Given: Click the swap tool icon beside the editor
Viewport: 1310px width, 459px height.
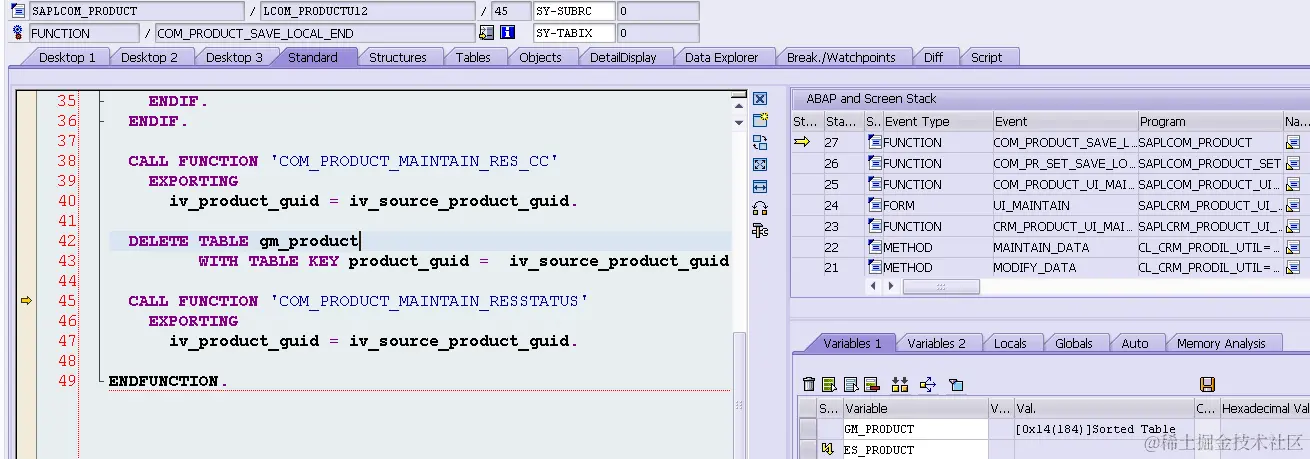Looking at the screenshot, I should (759, 142).
